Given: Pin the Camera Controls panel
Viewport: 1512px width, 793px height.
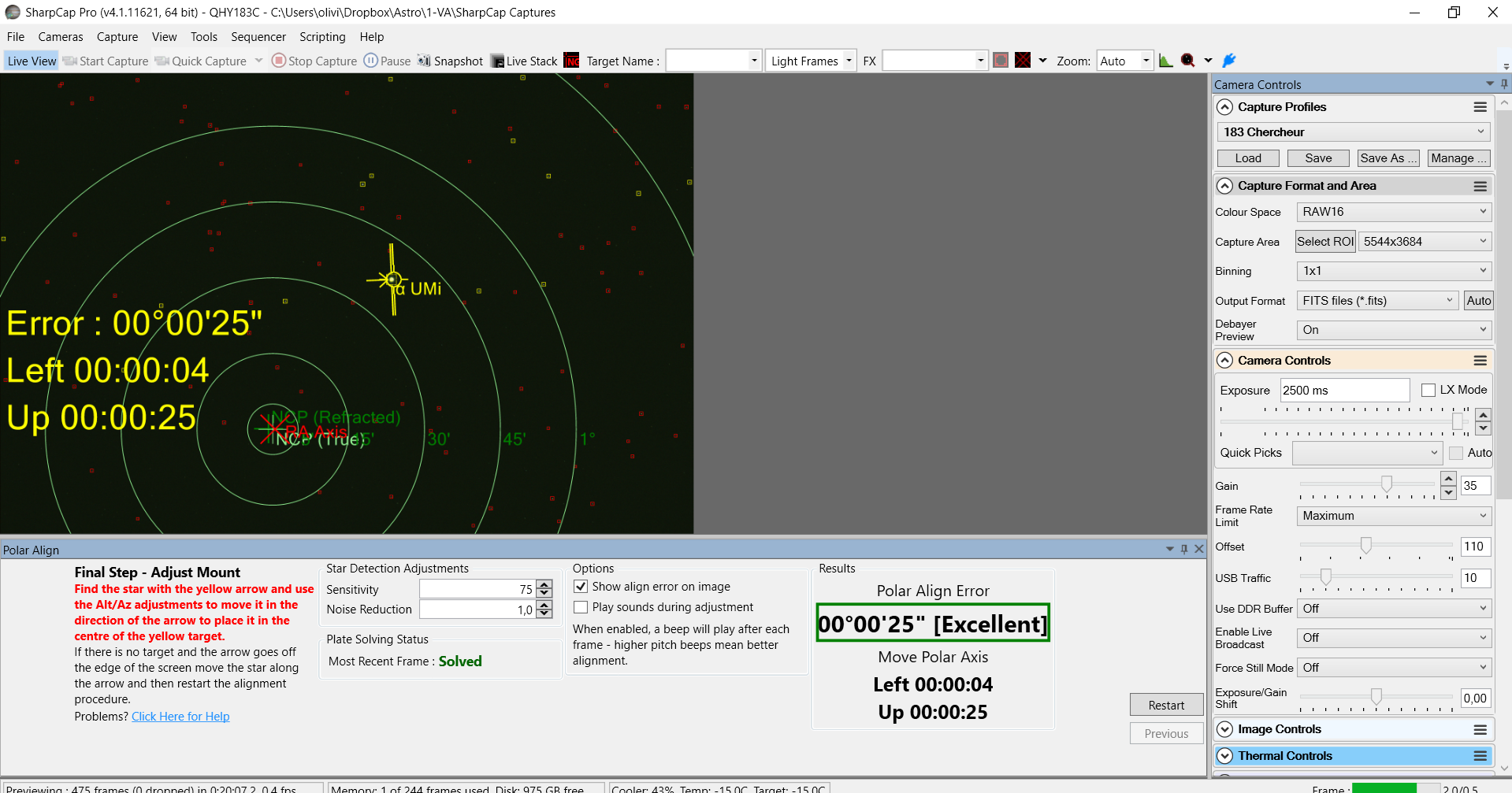Looking at the screenshot, I should click(x=1504, y=84).
